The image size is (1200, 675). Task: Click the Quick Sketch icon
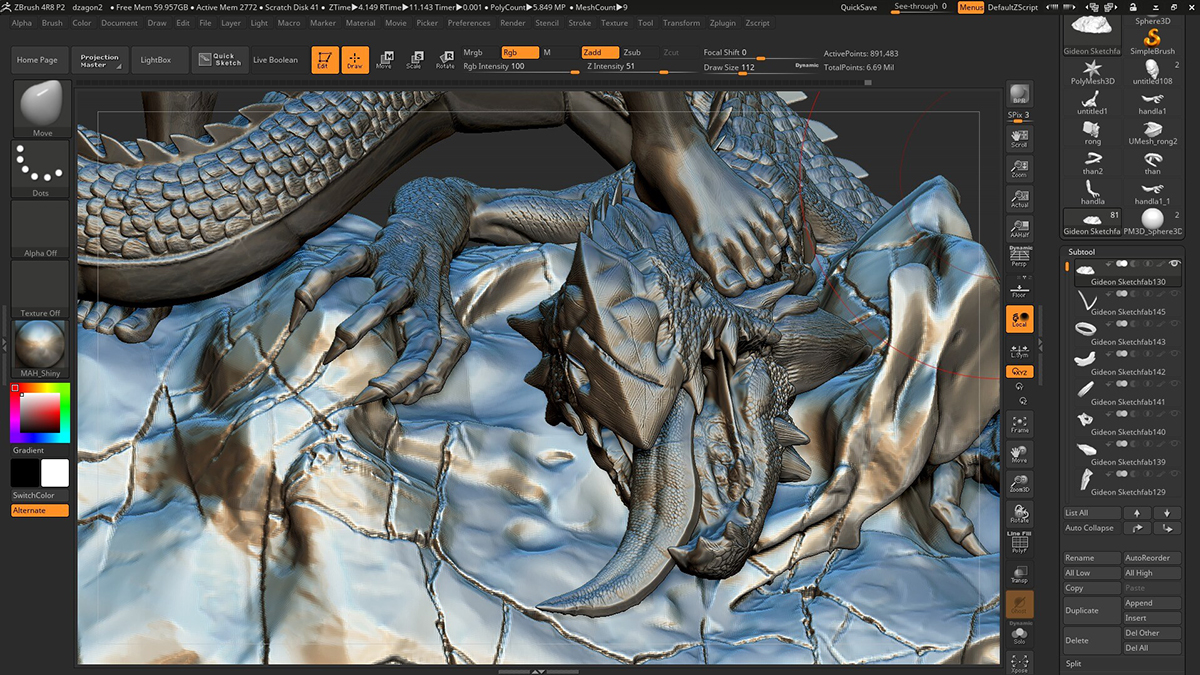point(221,60)
